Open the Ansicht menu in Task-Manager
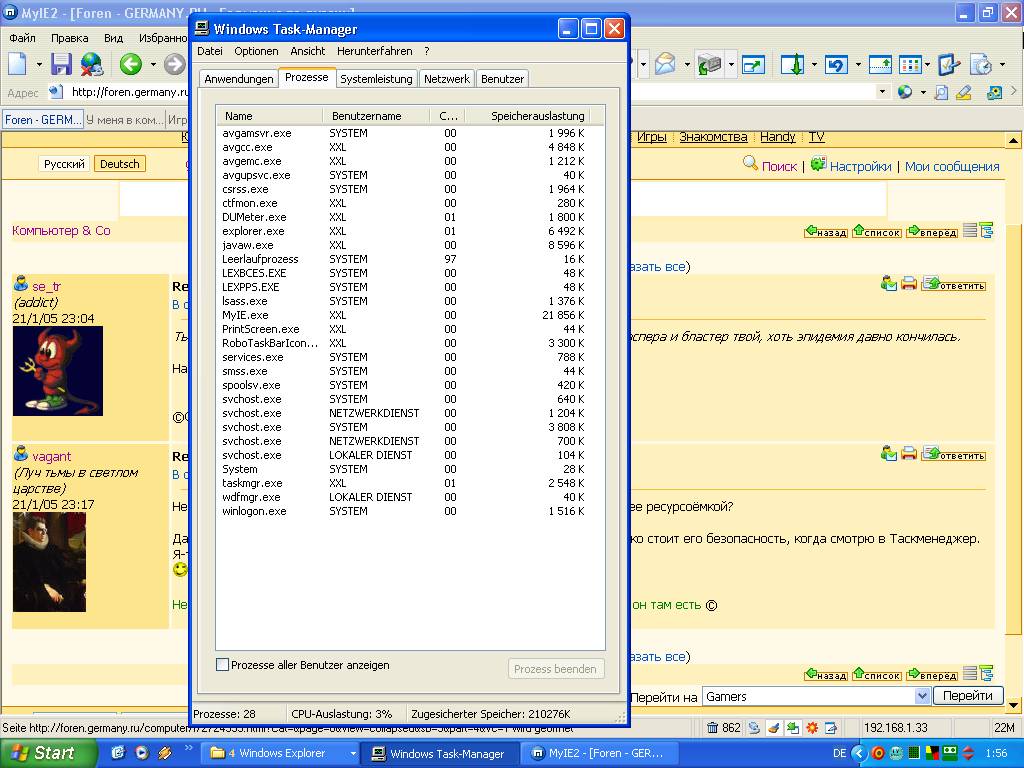 click(308, 51)
